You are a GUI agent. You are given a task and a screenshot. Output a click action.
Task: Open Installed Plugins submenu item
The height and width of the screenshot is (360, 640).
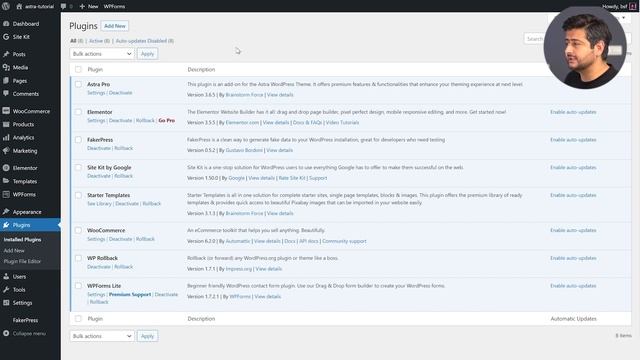click(x=22, y=240)
